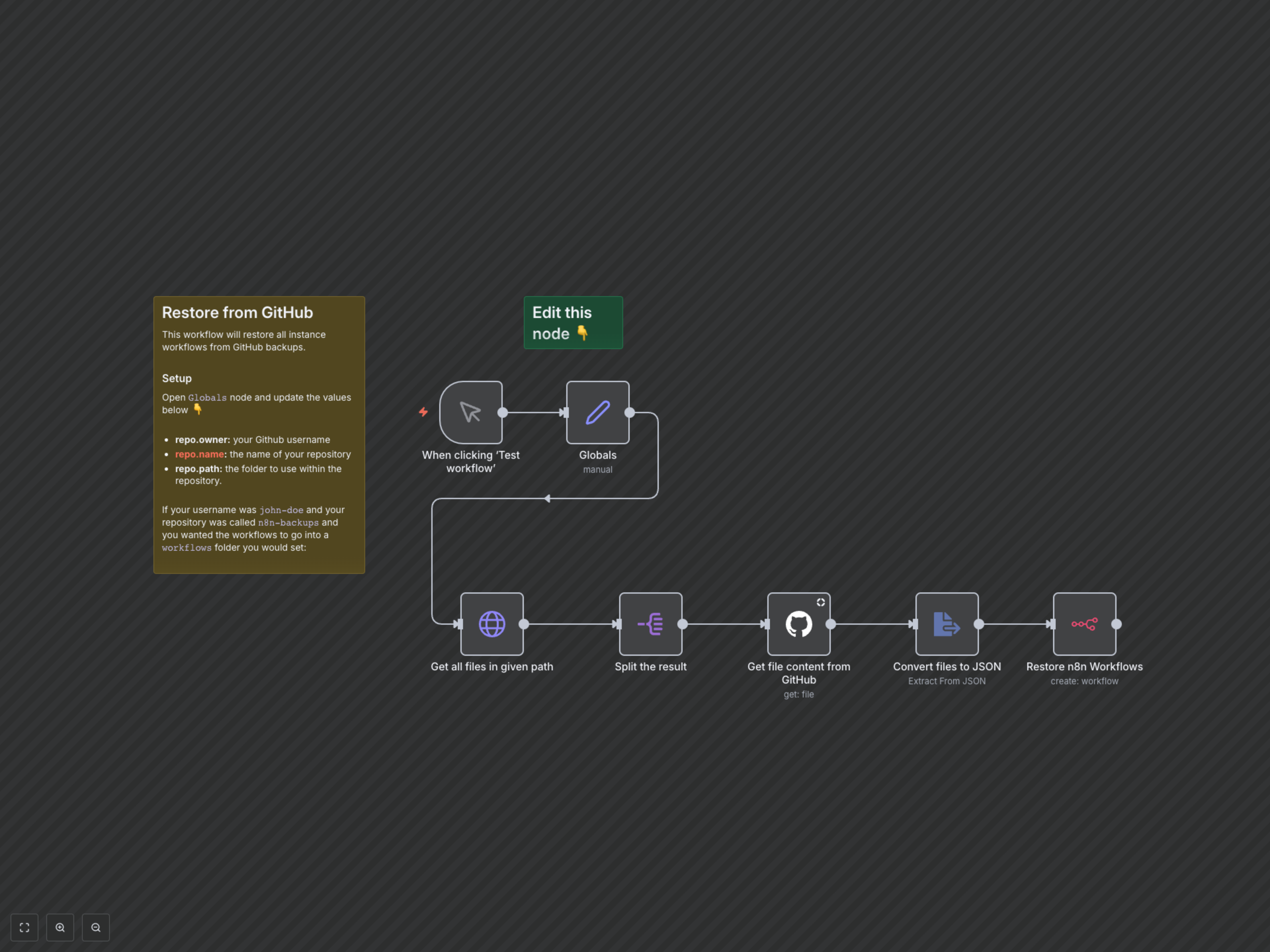Click the manual trigger cursor node icon
Image resolution: width=1270 pixels, height=952 pixels.
(470, 412)
